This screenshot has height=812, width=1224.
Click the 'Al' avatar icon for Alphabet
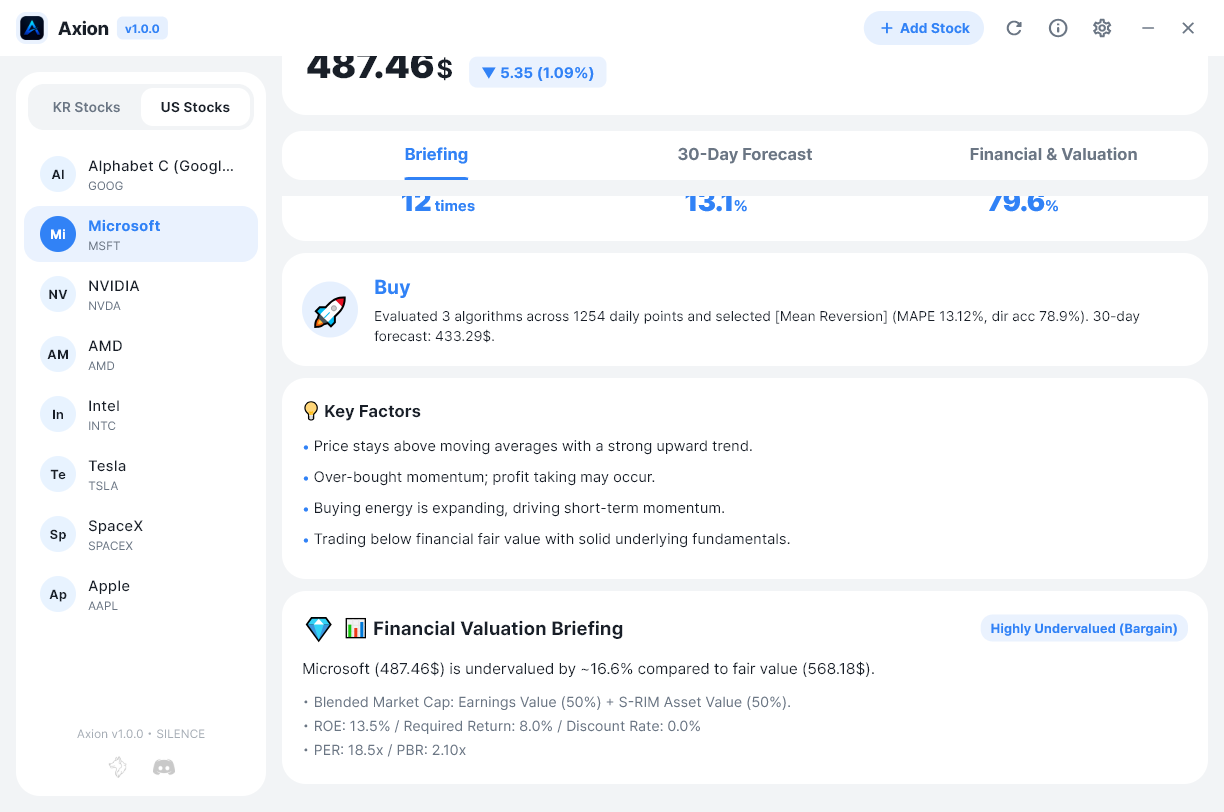click(x=58, y=174)
